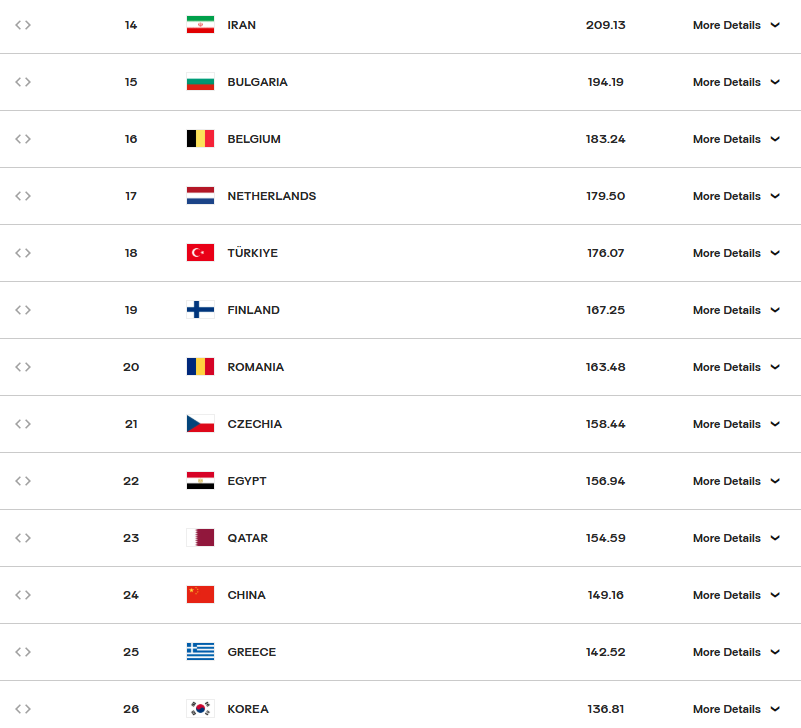Expand More Details for Iran

pos(736,25)
